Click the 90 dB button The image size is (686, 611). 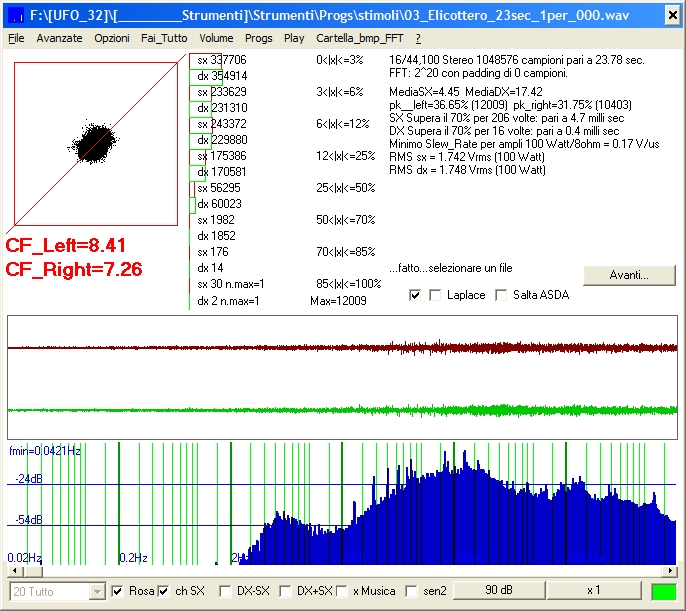coord(499,590)
